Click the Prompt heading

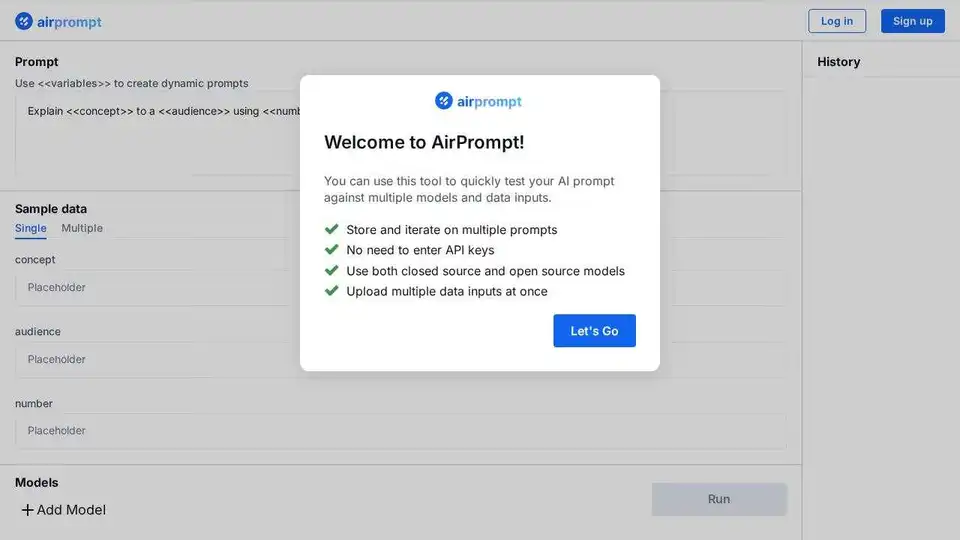tap(37, 62)
